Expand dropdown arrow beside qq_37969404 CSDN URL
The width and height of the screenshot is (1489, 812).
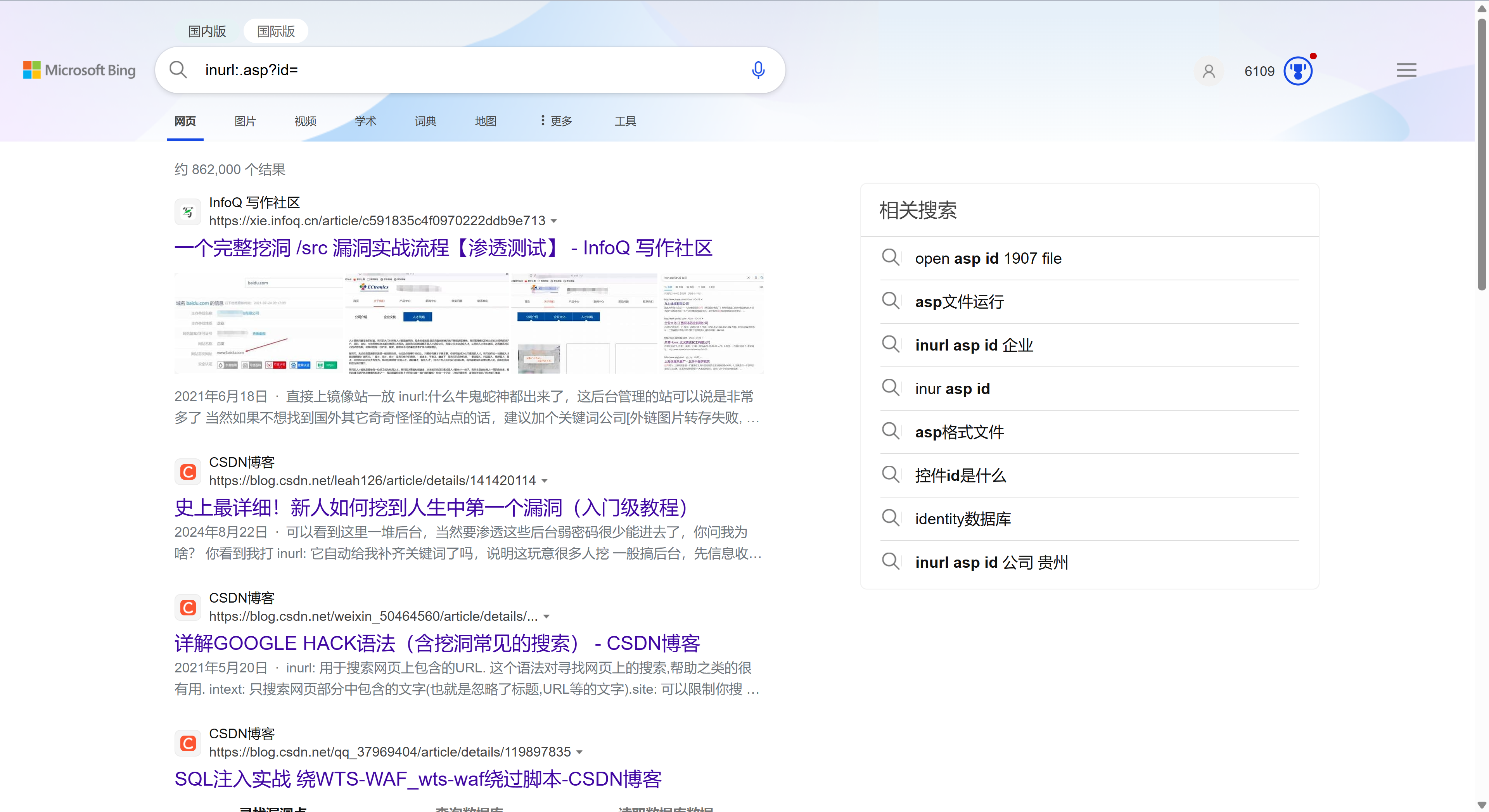point(579,752)
